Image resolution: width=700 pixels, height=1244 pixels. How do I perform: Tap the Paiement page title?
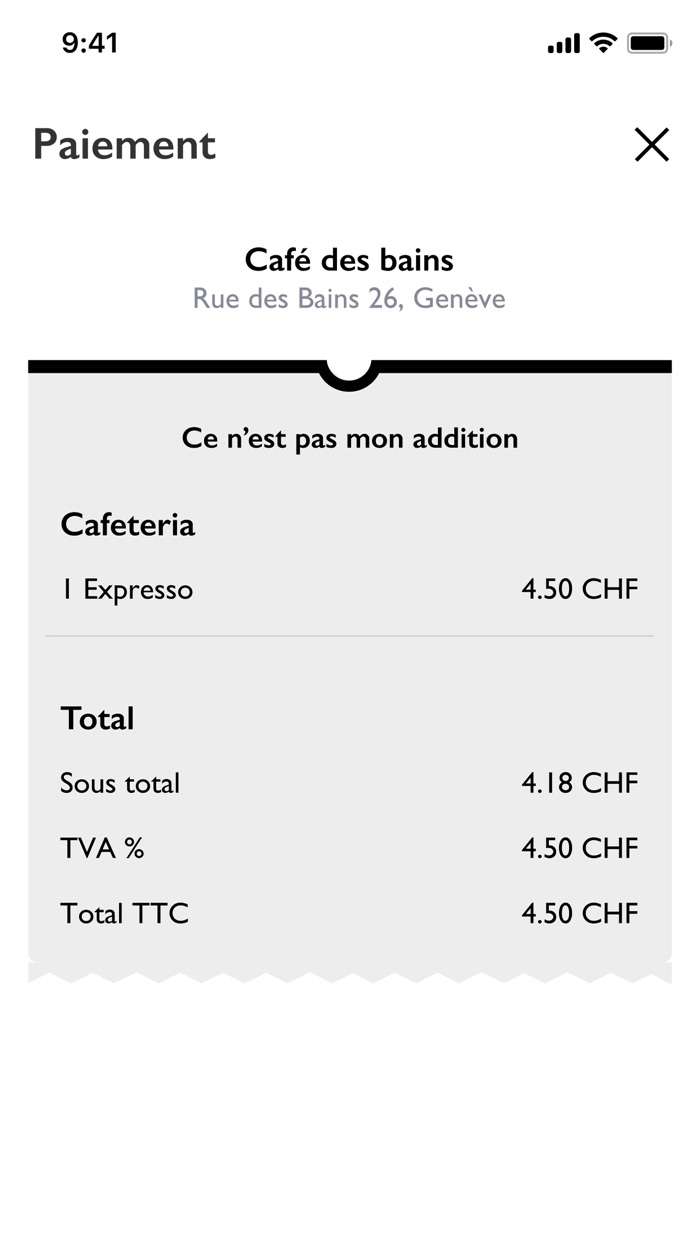124,145
